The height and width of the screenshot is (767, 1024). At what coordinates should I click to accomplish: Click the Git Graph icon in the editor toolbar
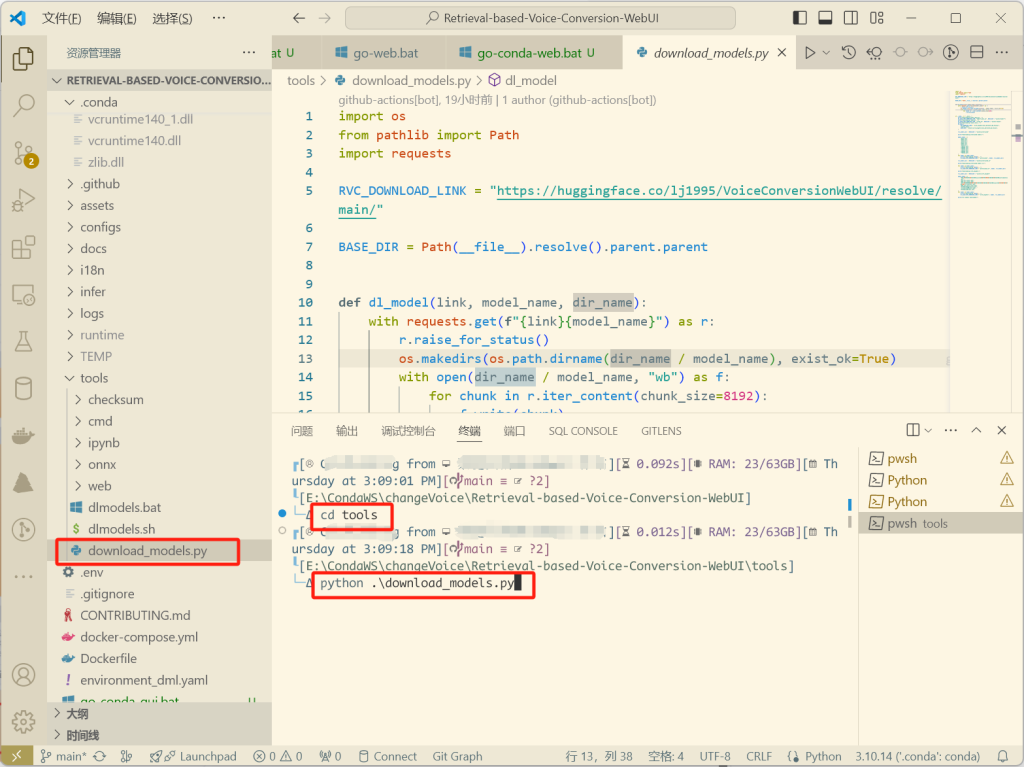point(951,53)
